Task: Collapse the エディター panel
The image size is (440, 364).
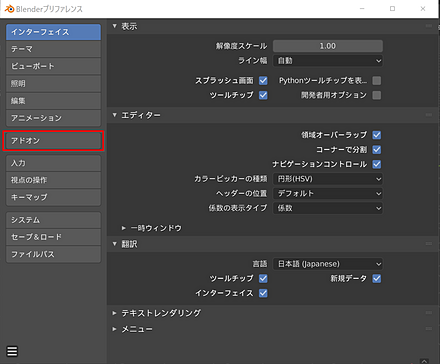Action: 115,115
